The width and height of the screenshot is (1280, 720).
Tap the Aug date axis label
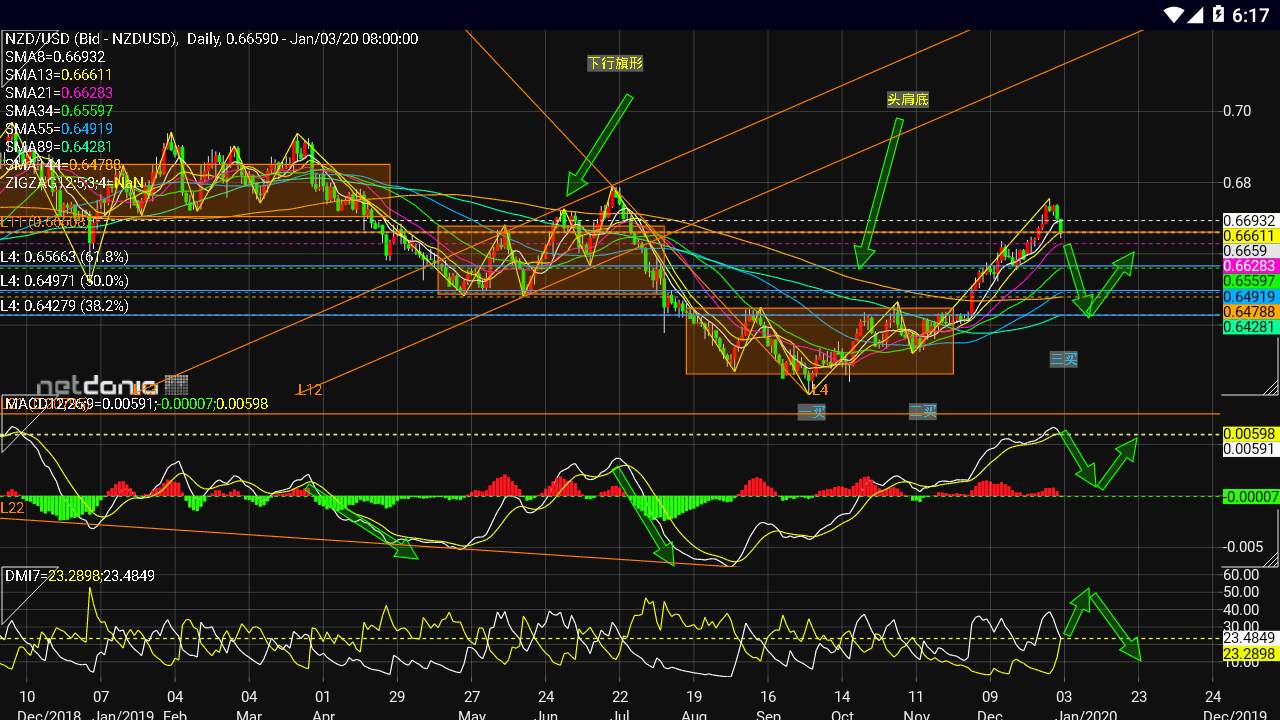[x=693, y=714]
